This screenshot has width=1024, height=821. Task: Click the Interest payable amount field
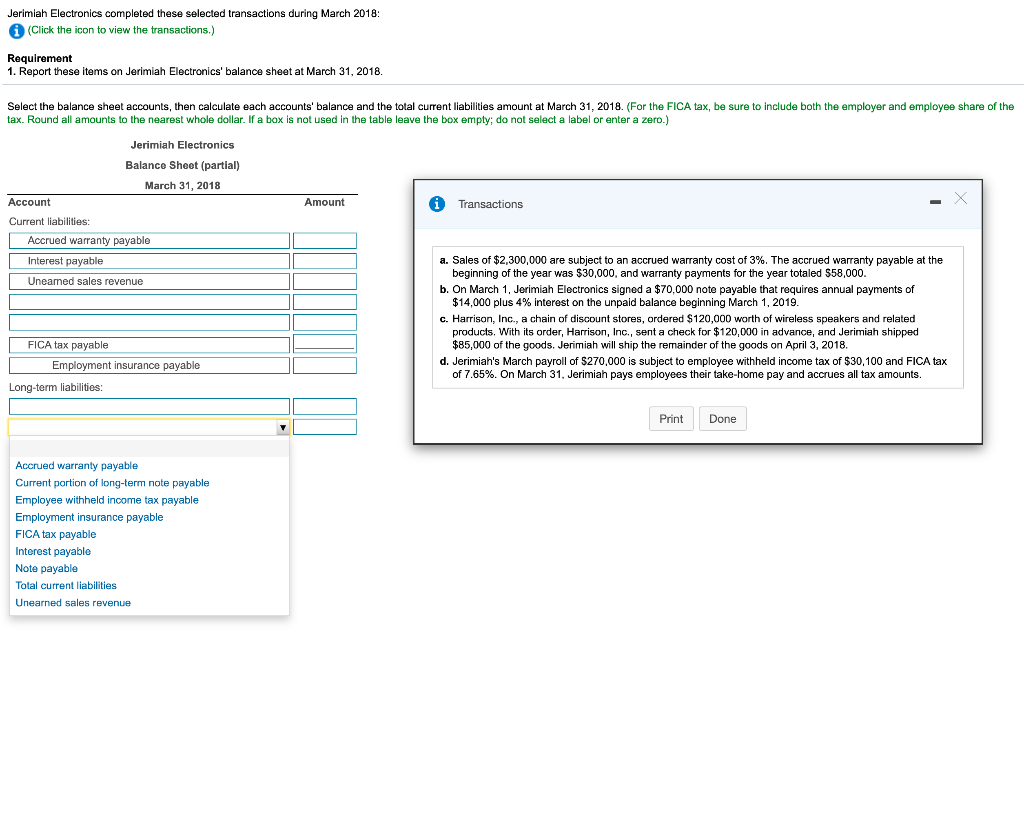(325, 261)
